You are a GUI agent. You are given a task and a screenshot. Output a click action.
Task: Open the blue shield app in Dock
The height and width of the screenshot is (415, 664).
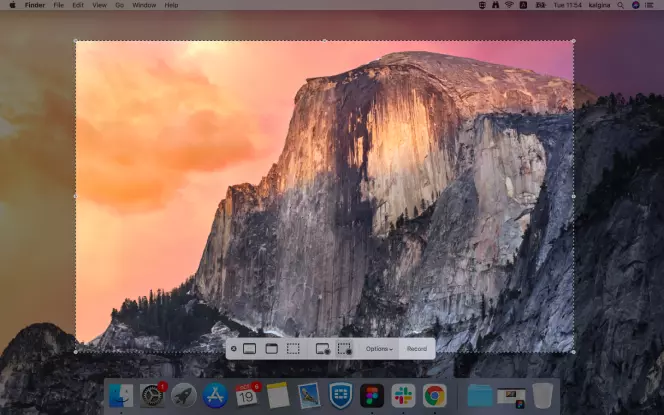[x=340, y=396]
